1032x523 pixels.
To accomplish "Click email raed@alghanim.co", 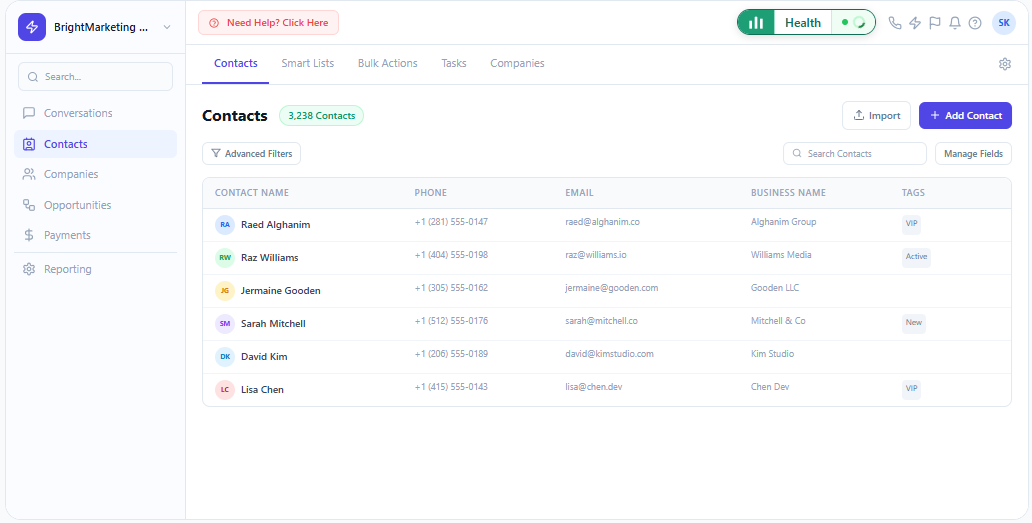I will coord(602,222).
